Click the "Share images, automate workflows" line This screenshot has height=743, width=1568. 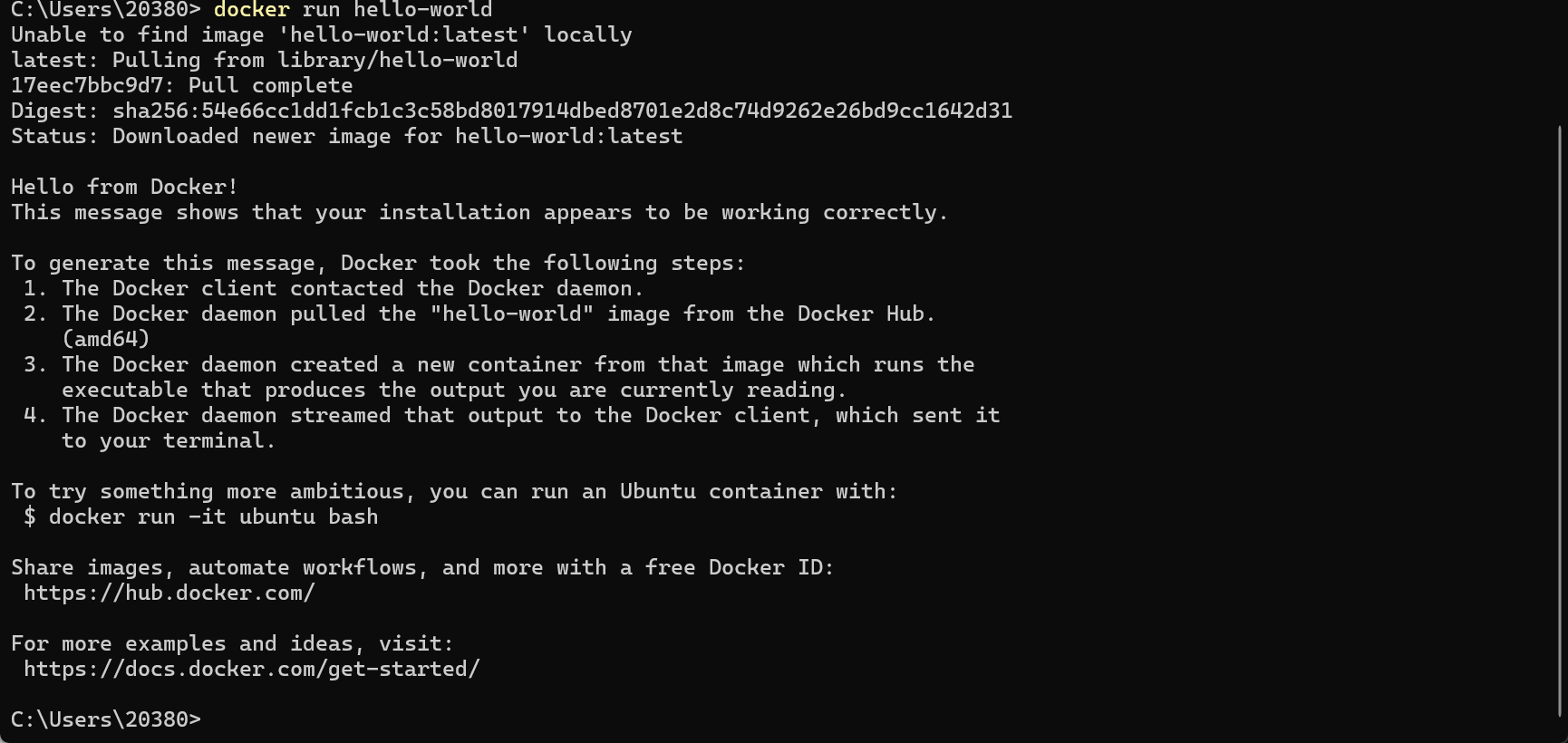421,568
